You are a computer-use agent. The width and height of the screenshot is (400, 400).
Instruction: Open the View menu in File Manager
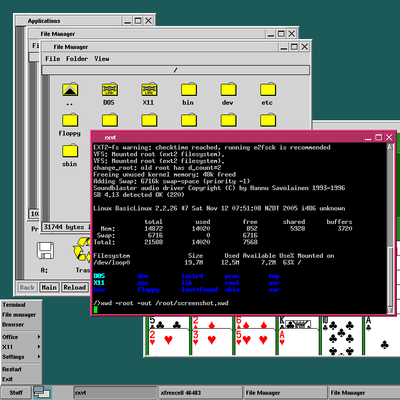click(x=102, y=59)
